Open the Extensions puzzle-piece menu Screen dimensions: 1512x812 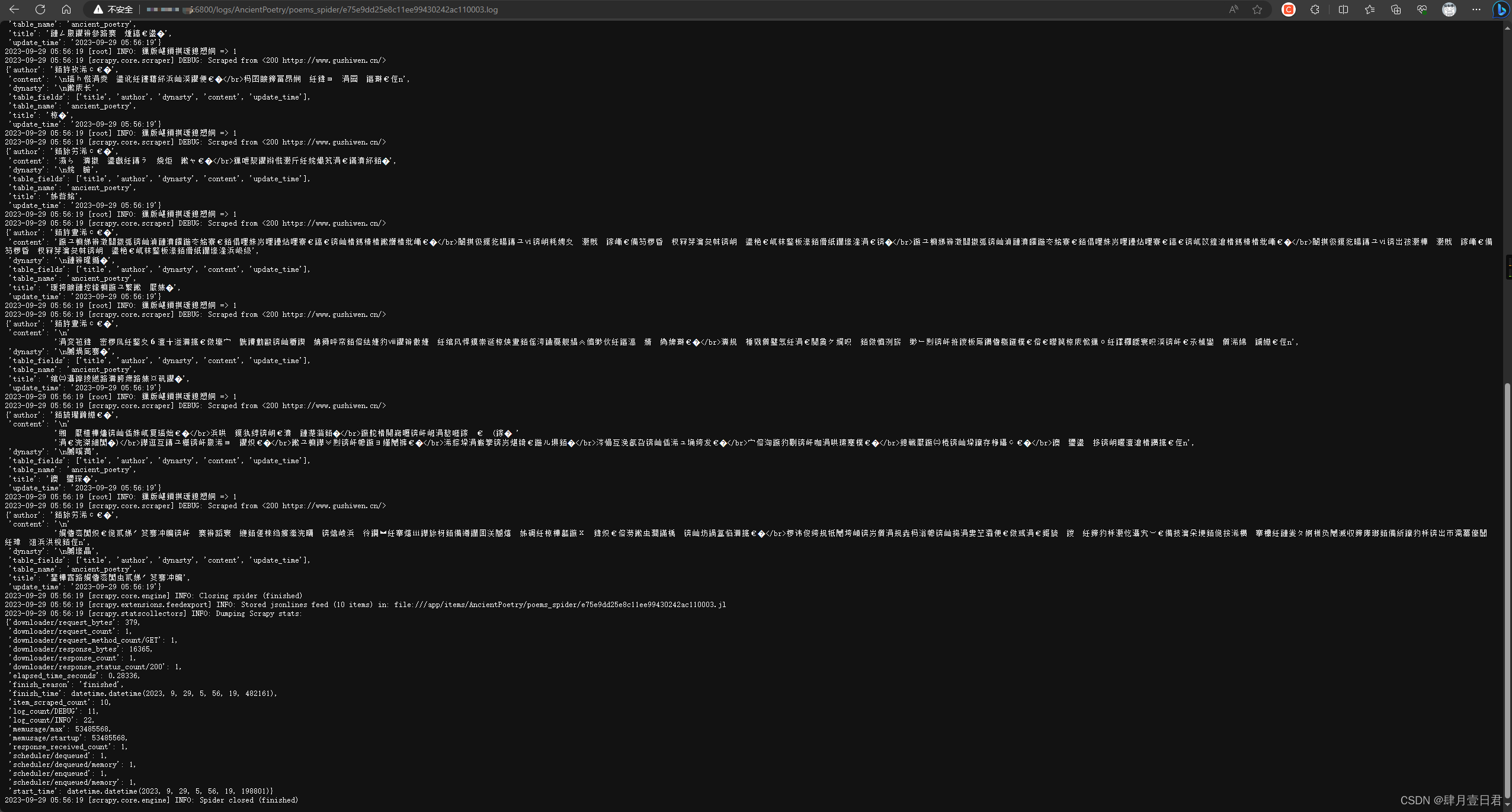pos(1315,9)
